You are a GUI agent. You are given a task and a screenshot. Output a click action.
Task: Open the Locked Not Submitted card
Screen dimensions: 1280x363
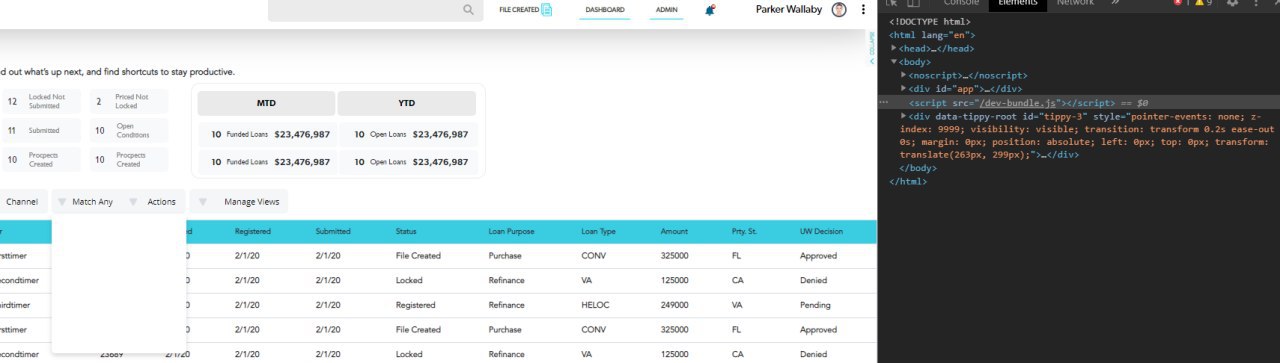click(41, 101)
